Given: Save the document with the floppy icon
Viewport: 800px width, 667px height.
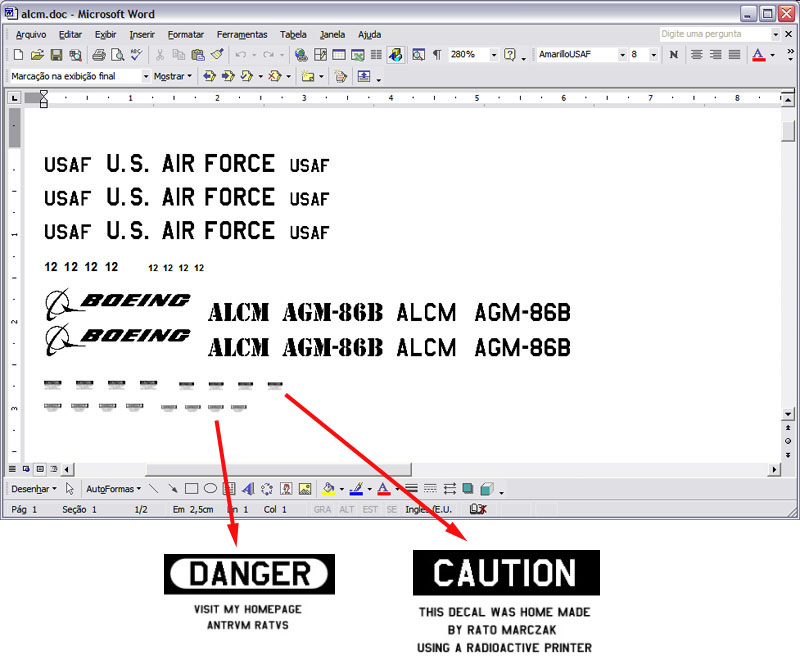Looking at the screenshot, I should point(56,55).
